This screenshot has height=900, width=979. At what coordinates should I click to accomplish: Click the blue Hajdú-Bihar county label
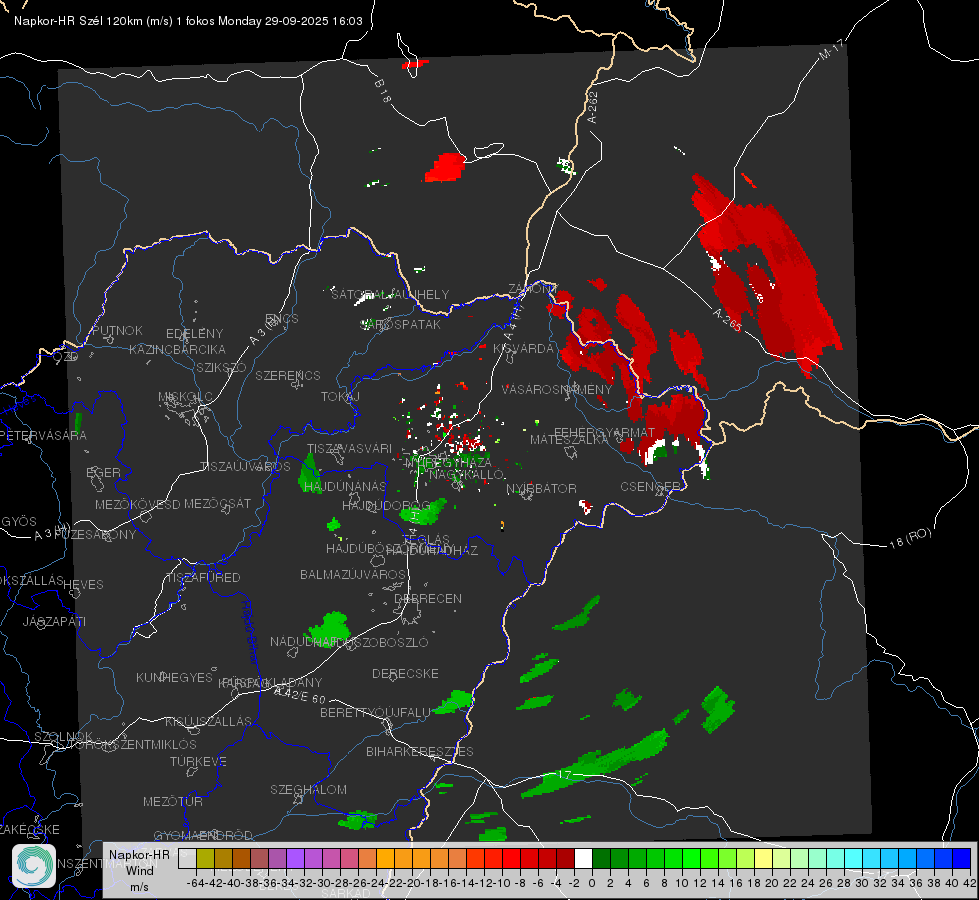click(x=249, y=631)
